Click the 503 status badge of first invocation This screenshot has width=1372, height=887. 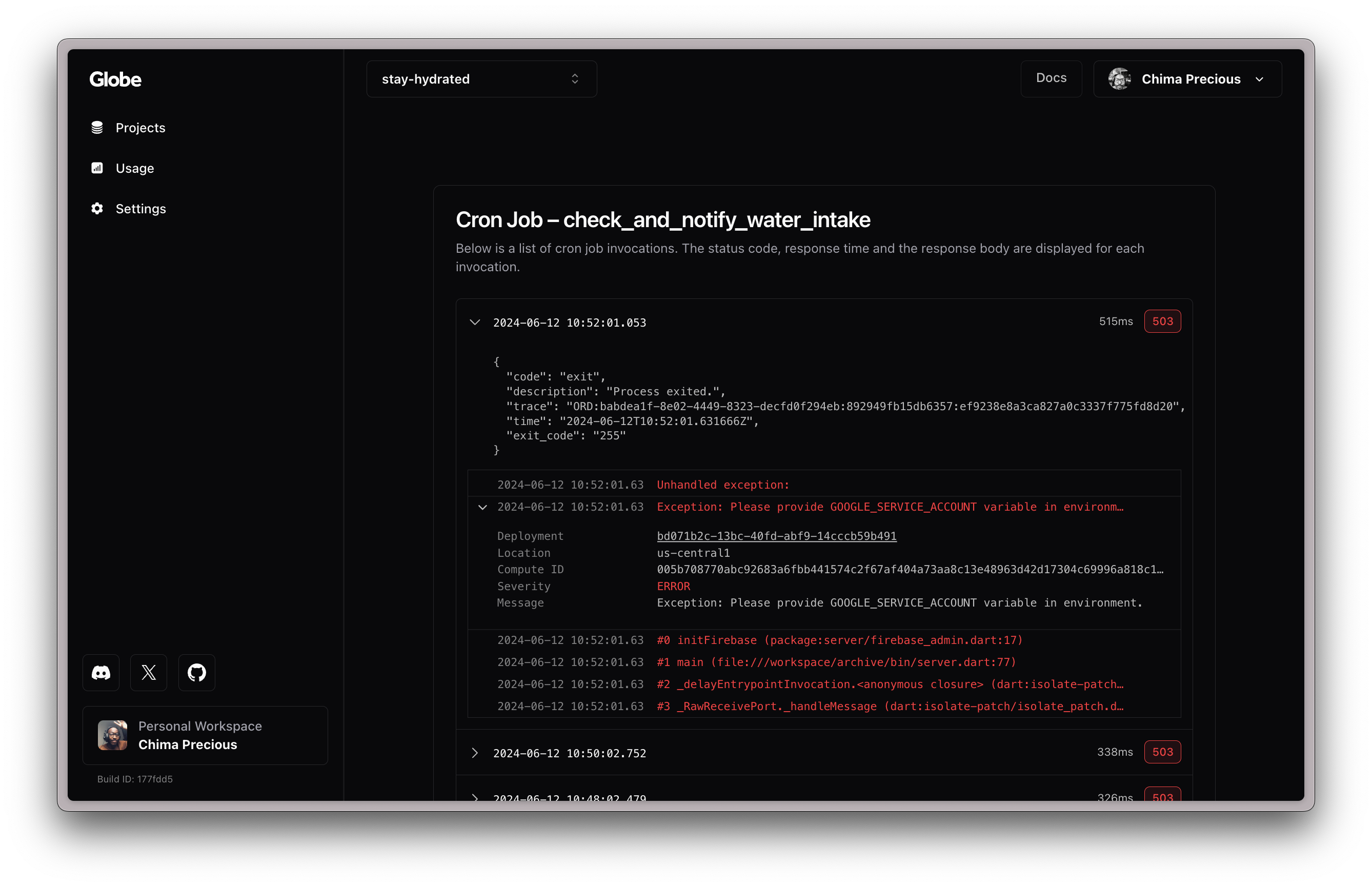pyautogui.click(x=1162, y=321)
